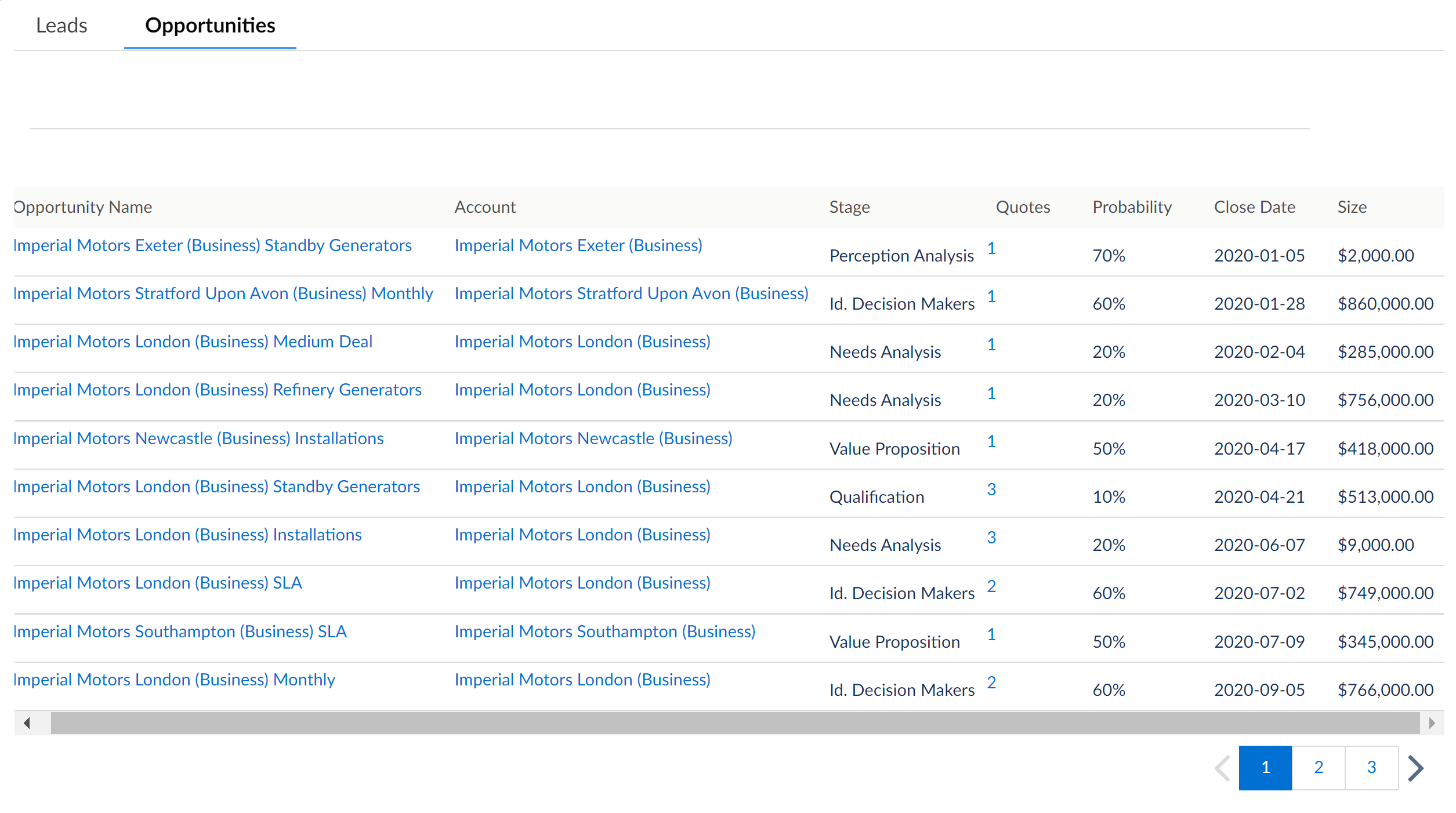The image size is (1456, 813).
Task: Open Imperial Motors Exeter (Business) Standby Generators opportunity
Action: coord(212,245)
